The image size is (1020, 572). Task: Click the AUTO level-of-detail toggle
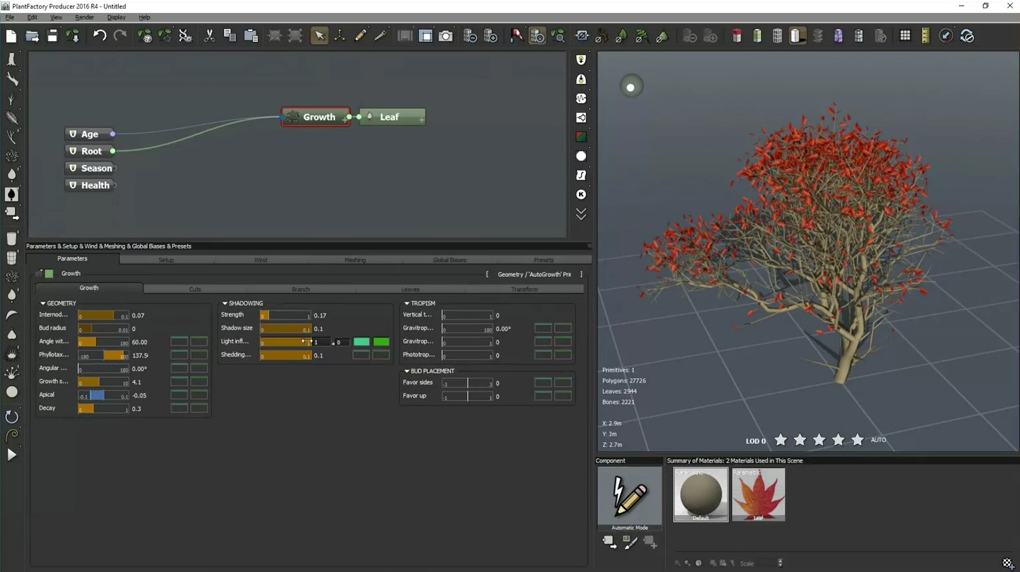[878, 440]
